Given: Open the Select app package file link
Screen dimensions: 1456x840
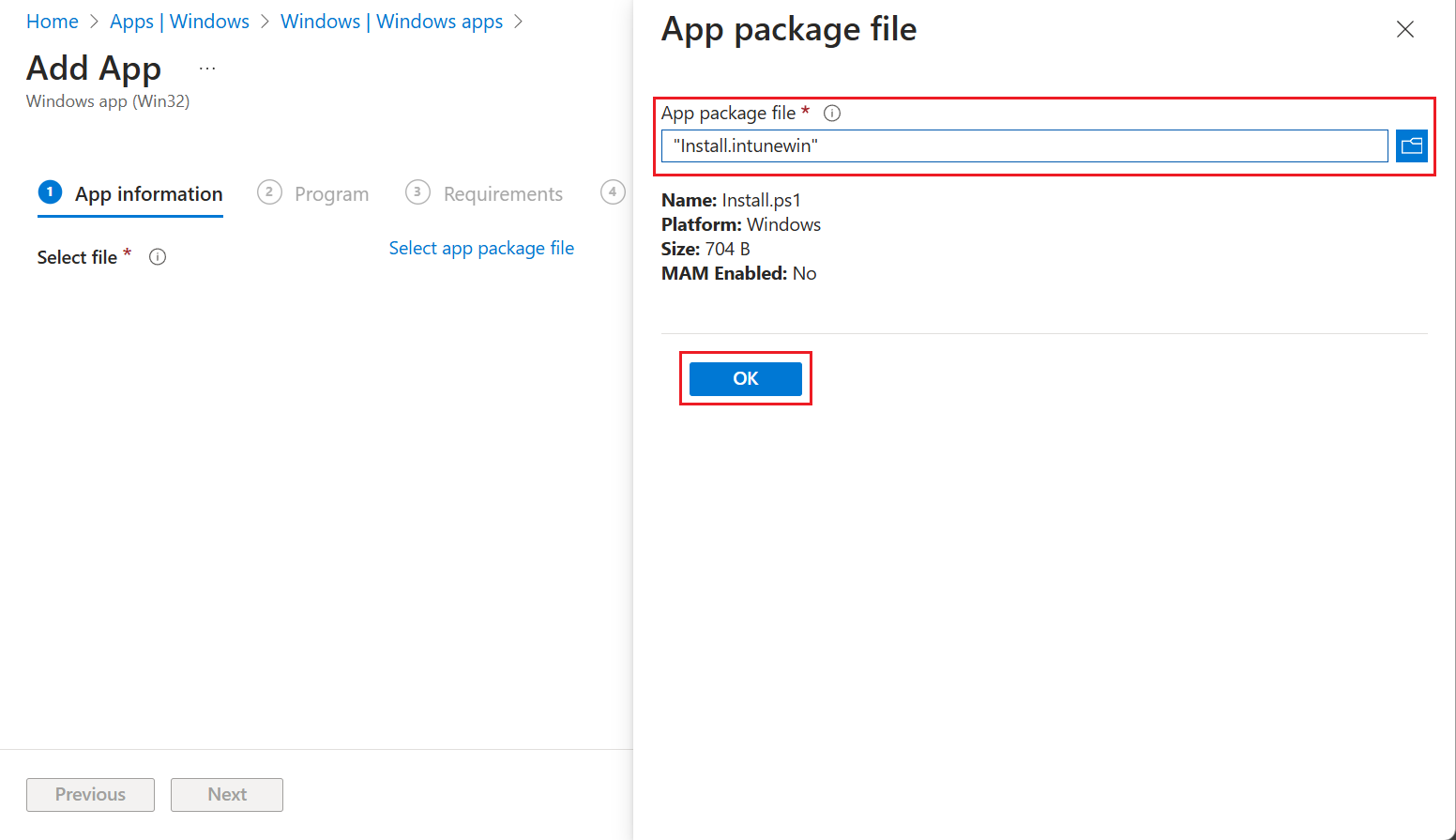Looking at the screenshot, I should pos(481,248).
